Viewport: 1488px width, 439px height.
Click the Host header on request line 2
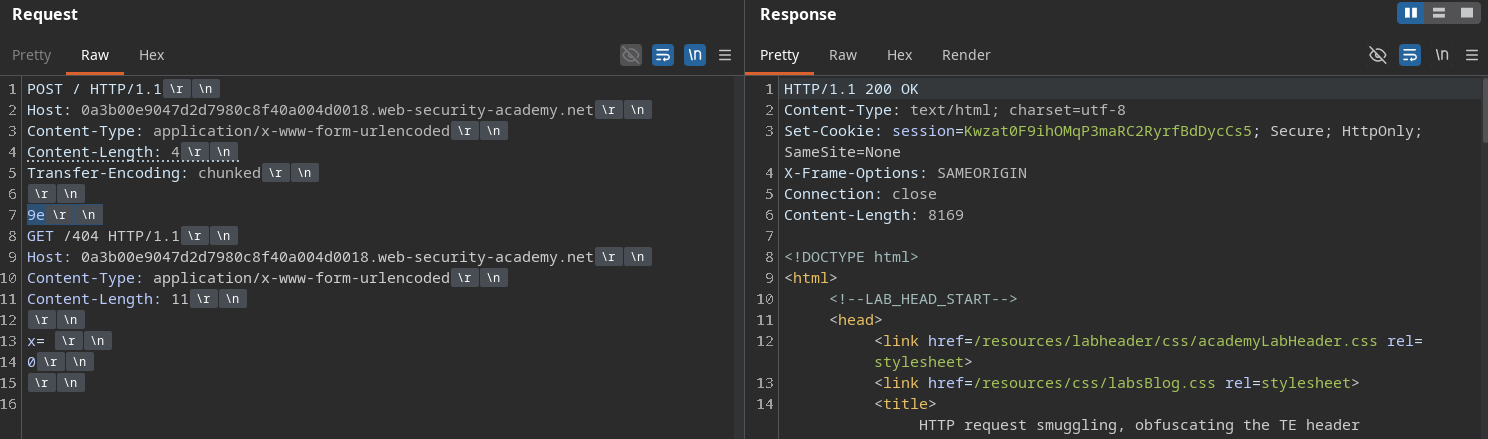tap(310, 110)
